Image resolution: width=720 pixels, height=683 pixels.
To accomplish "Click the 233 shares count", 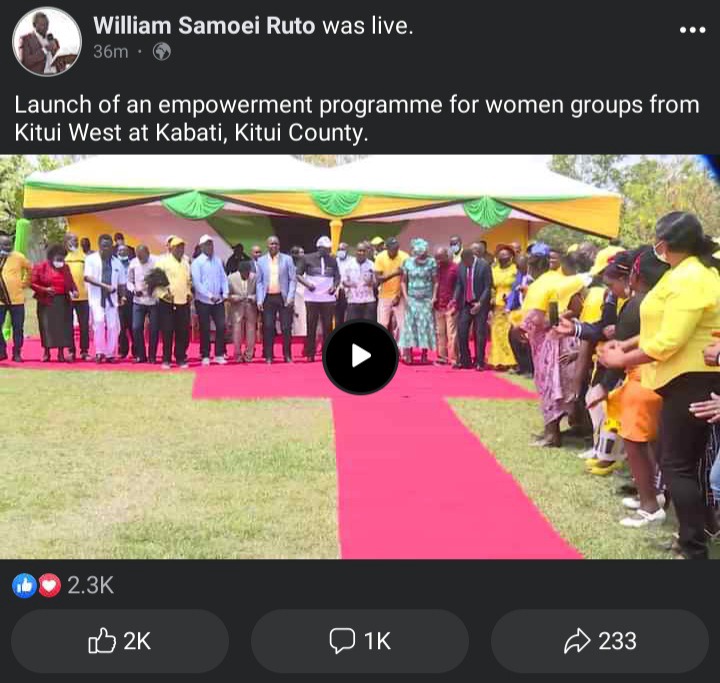I will pyautogui.click(x=618, y=641).
